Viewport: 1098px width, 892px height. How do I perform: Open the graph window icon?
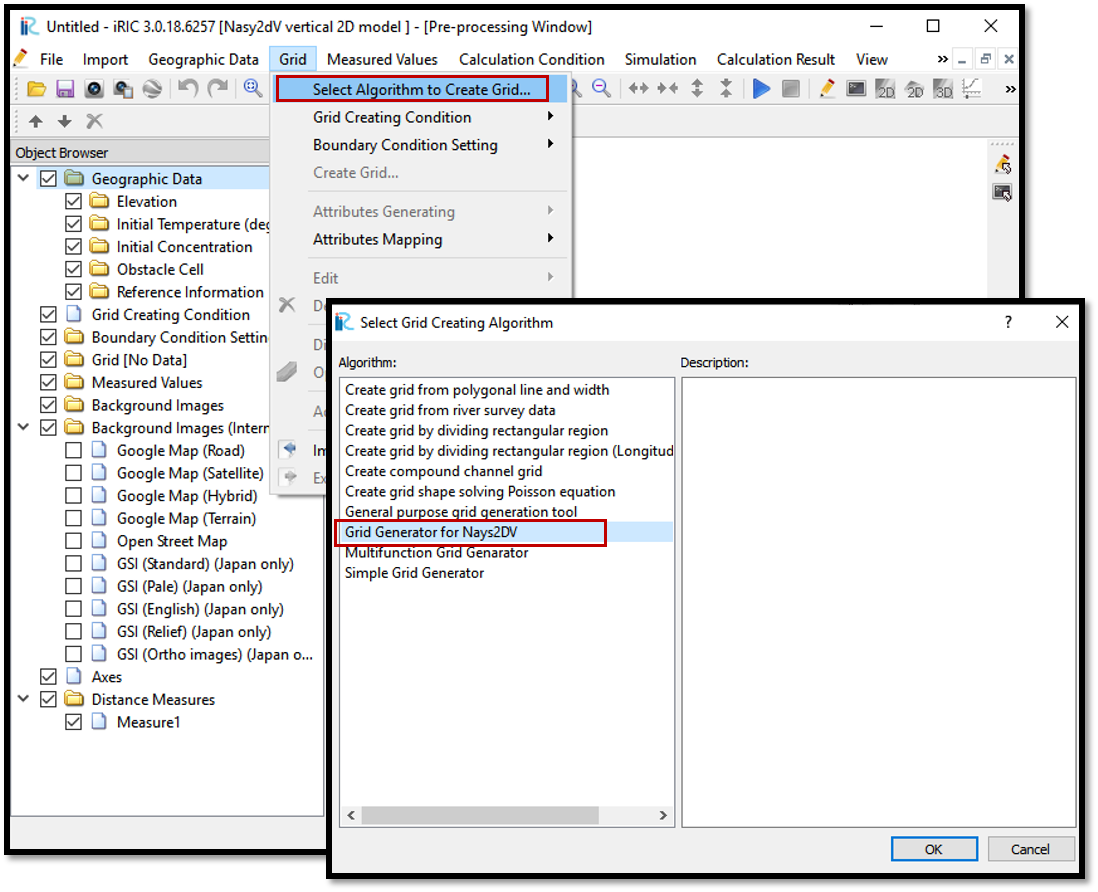click(971, 88)
